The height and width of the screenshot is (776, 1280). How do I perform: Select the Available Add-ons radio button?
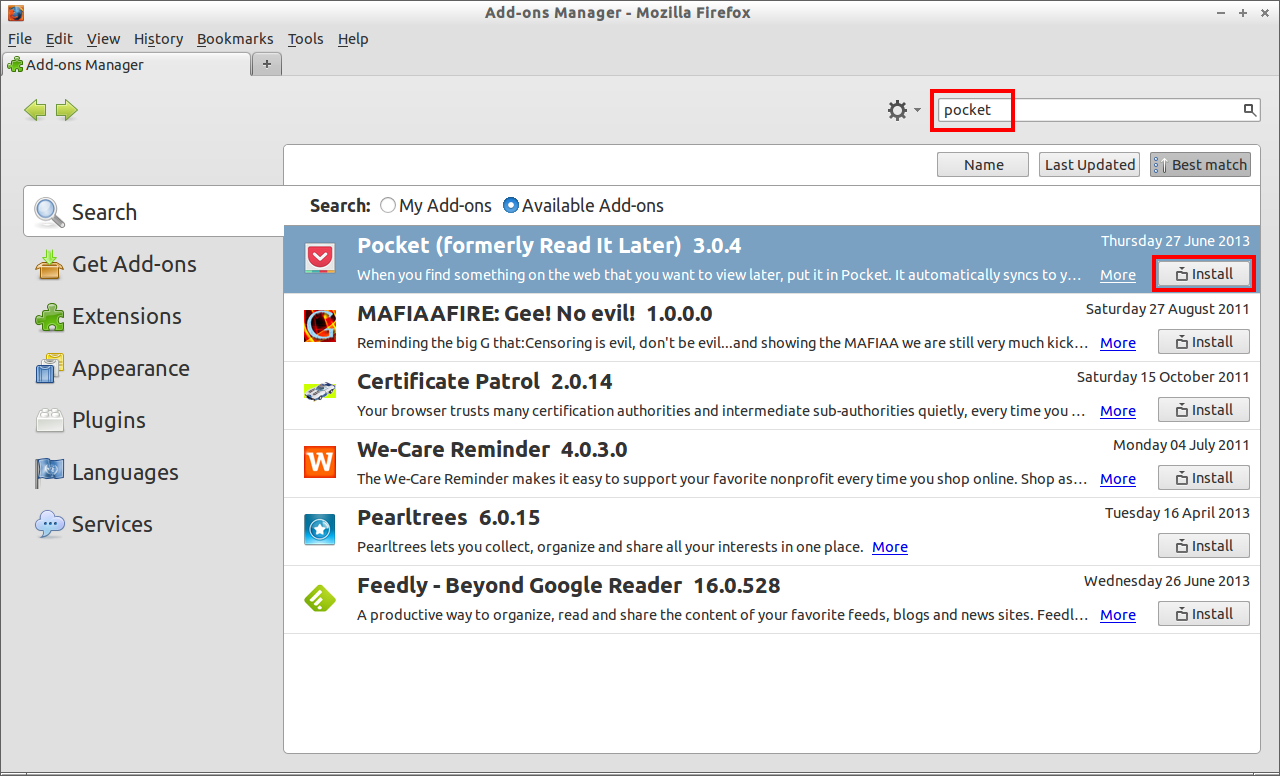[x=511, y=206]
